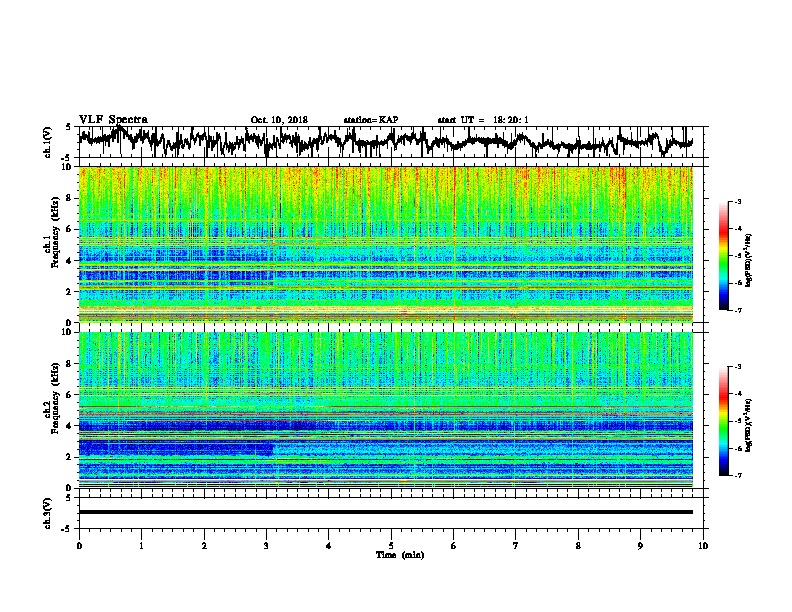Click the ch.1 spectrogram panel
This screenshot has width=792, height=612.
[385, 244]
